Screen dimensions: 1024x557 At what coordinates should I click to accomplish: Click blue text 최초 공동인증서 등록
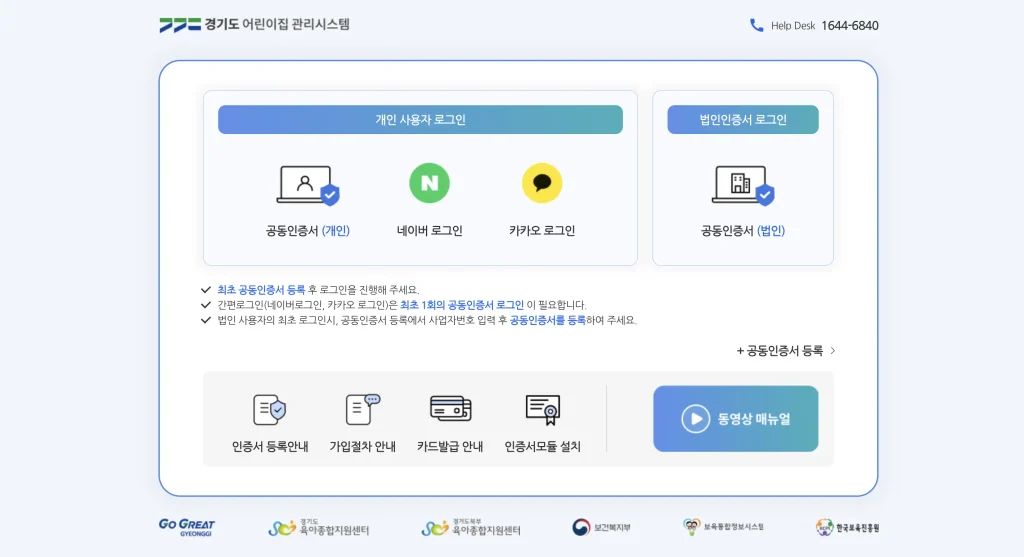[261, 289]
